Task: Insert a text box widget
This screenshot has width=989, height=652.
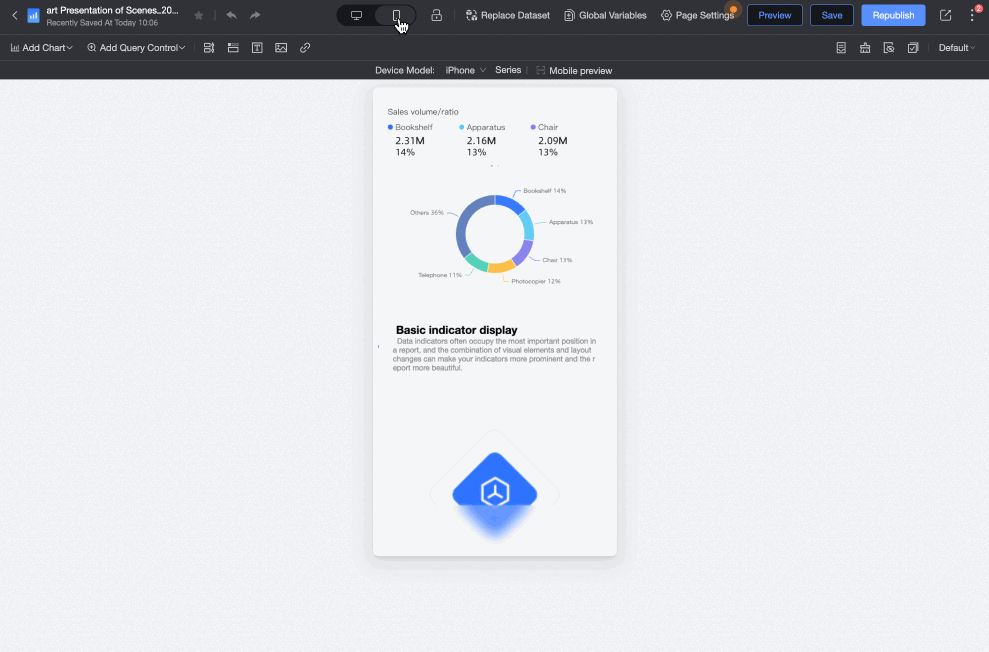Action: coord(257,48)
